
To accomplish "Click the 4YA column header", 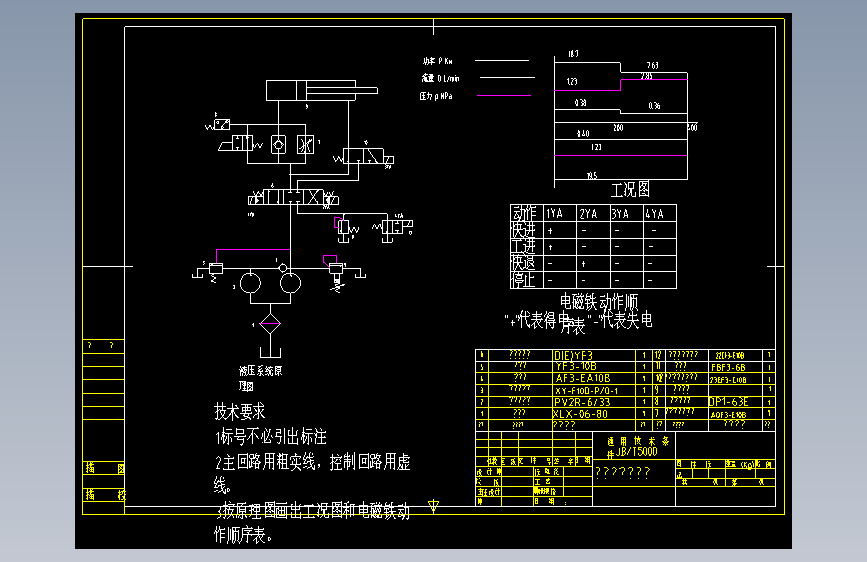I will click(x=654, y=214).
